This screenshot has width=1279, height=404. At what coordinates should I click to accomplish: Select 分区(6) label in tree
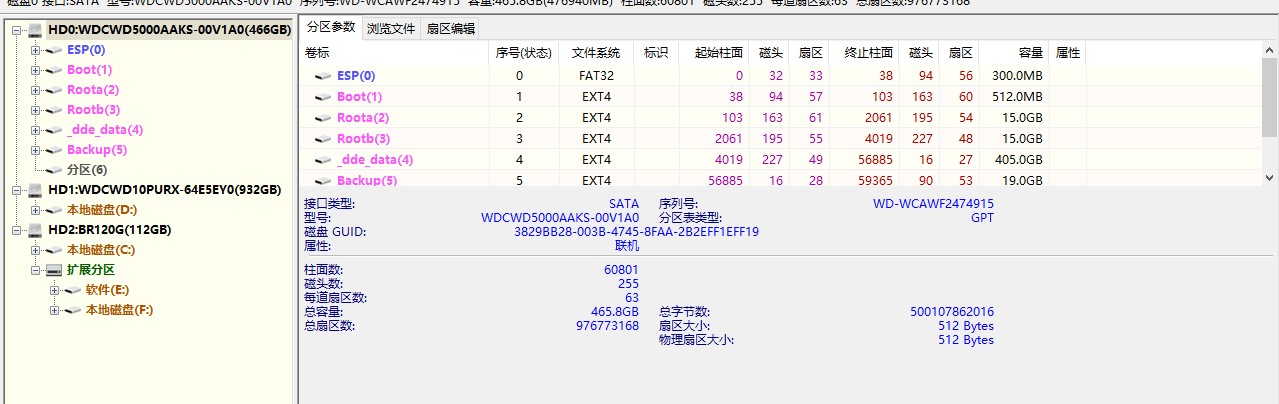coord(87,170)
